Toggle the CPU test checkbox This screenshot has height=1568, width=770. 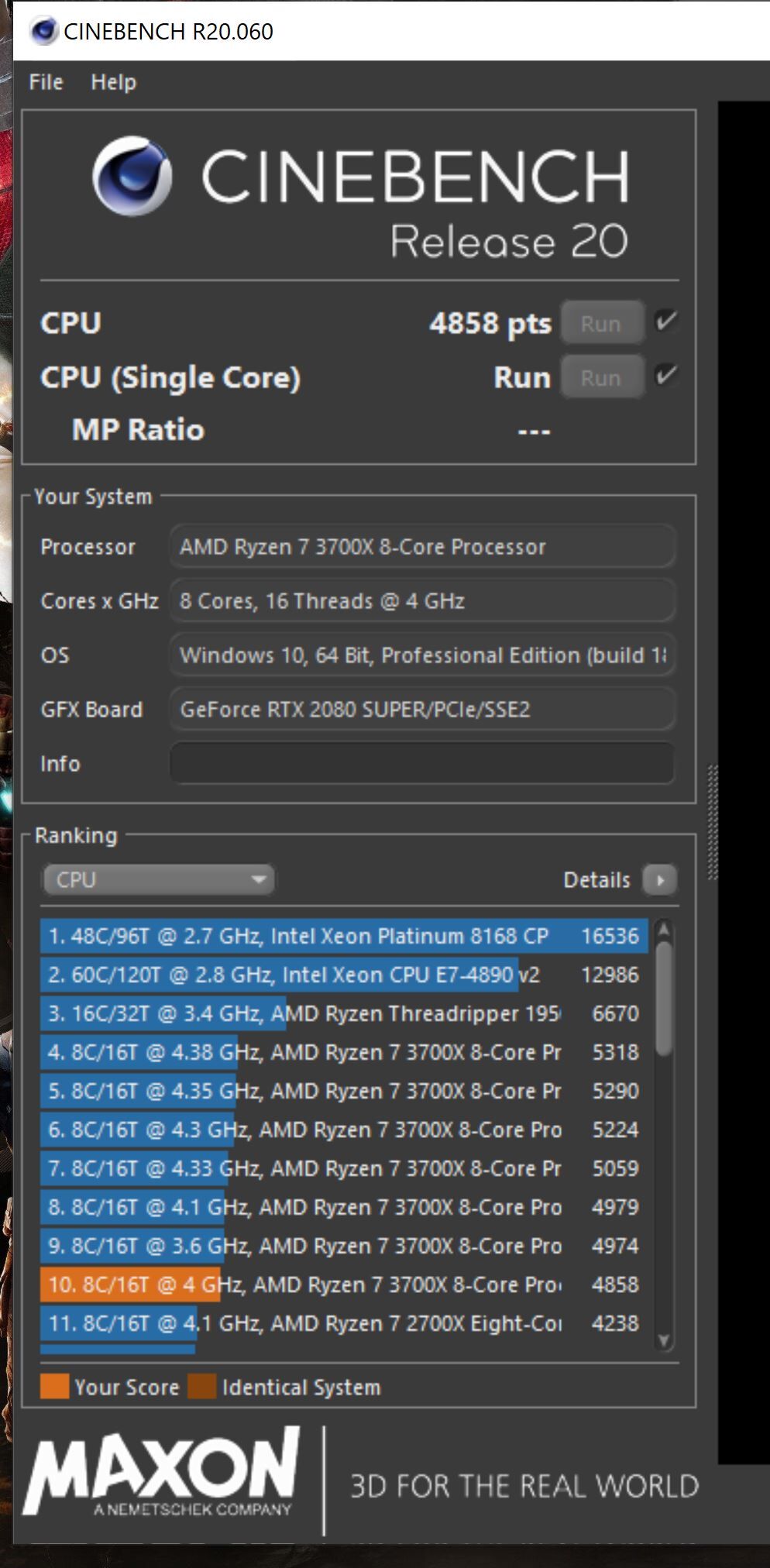tap(666, 321)
